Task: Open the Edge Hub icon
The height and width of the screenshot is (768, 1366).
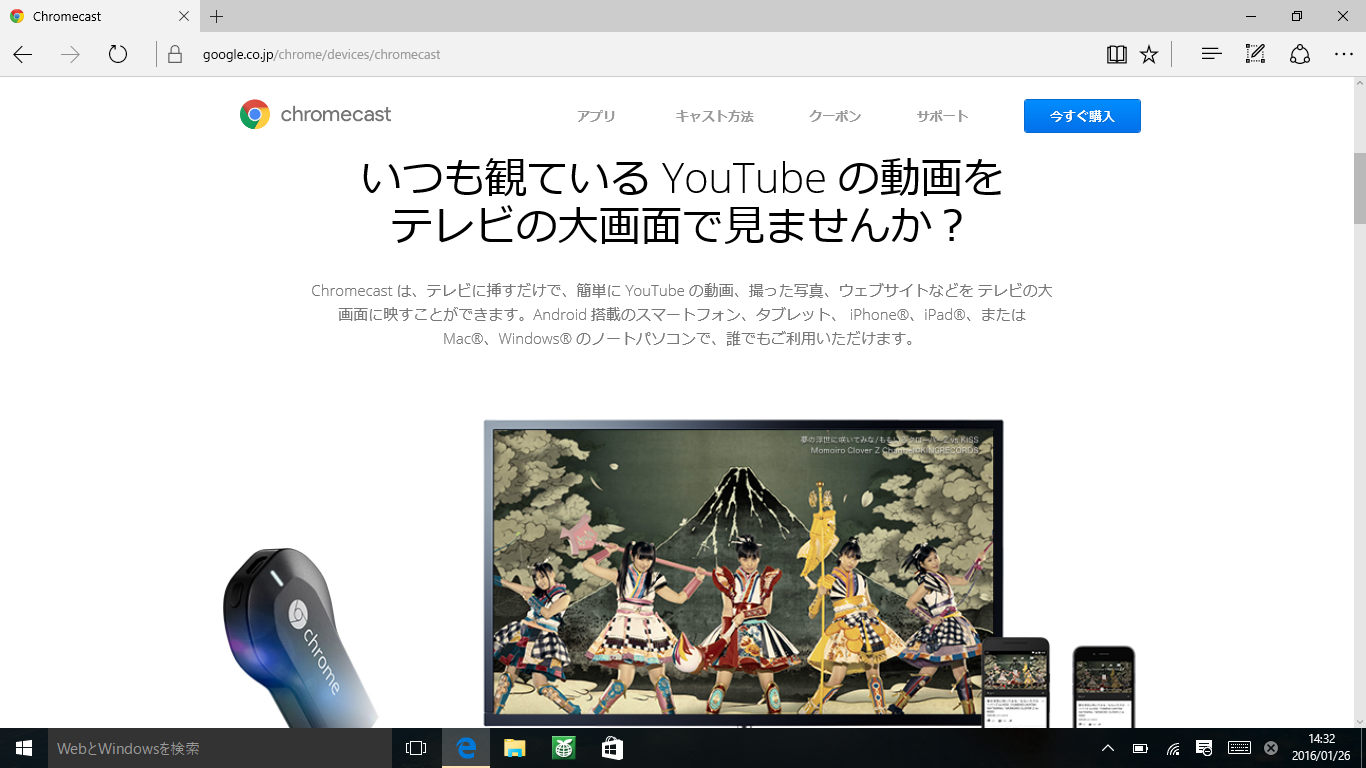Action: pyautogui.click(x=1211, y=55)
